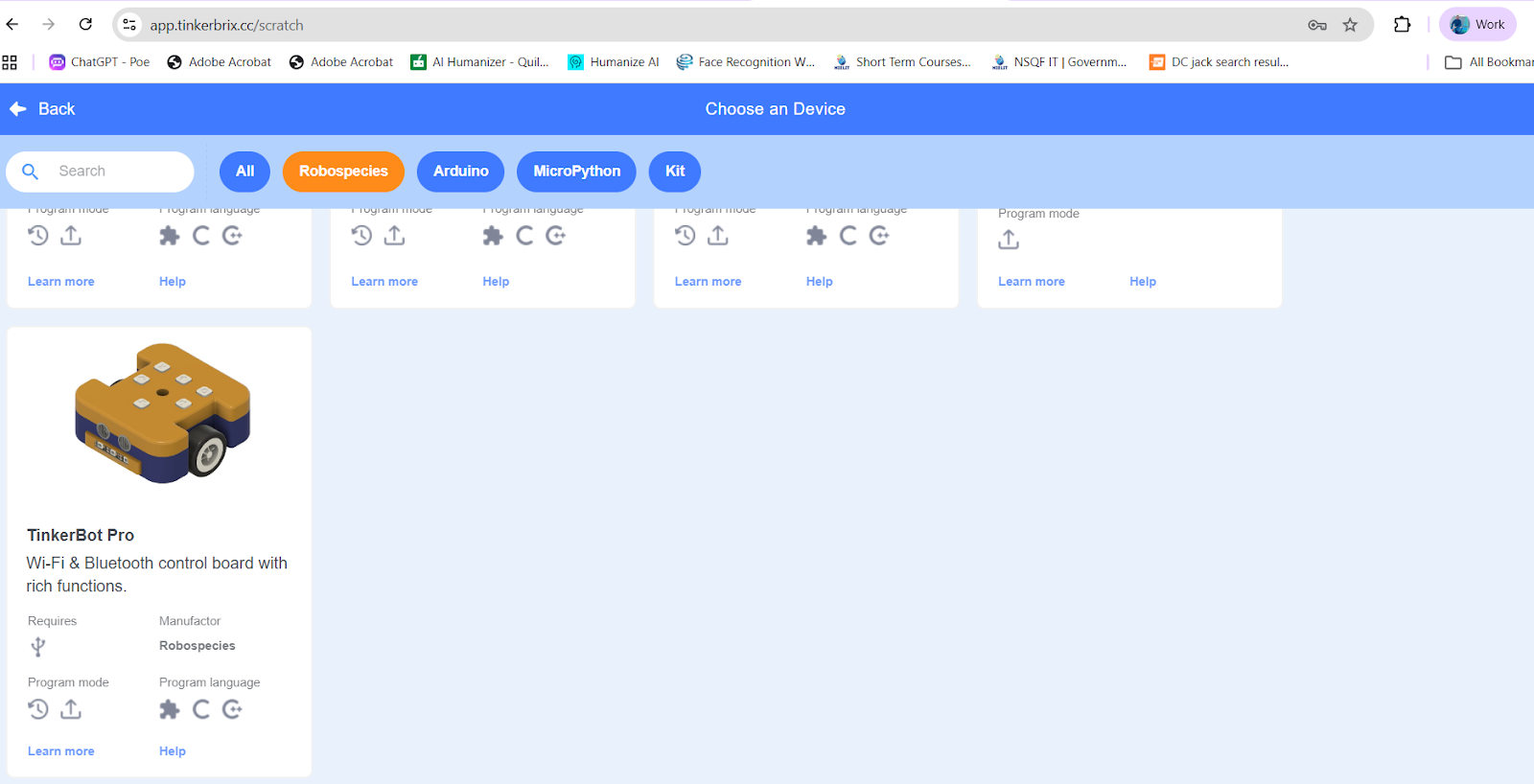Open Chrome apps grid icon
The width and height of the screenshot is (1534, 784).
point(10,62)
